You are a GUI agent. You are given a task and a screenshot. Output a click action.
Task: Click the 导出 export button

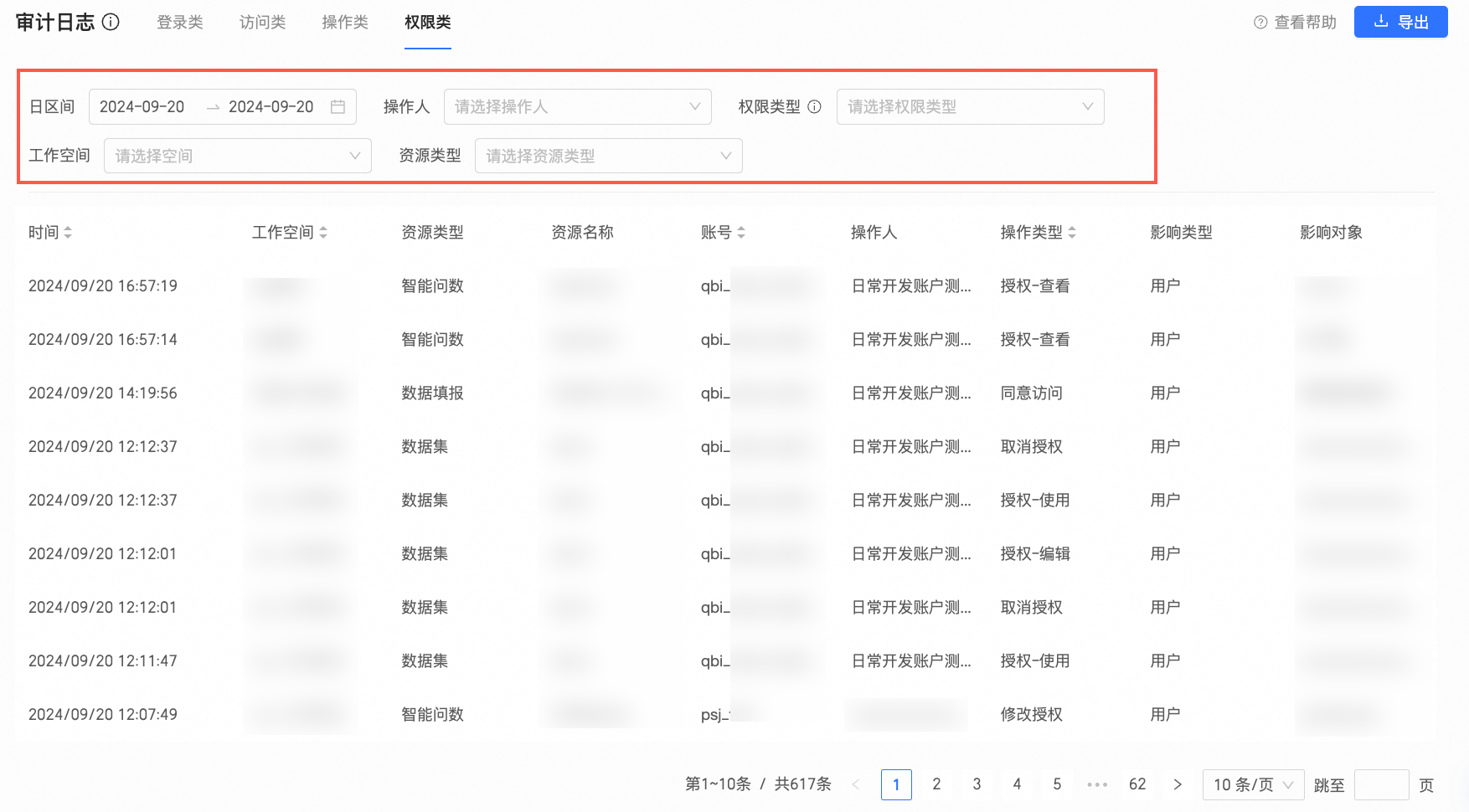1400,23
